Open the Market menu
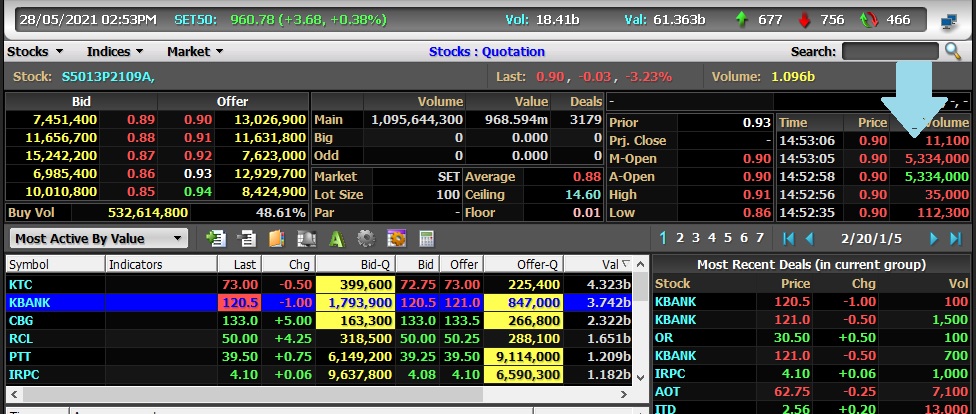Viewport: 976px width, 414px height. pos(195,51)
